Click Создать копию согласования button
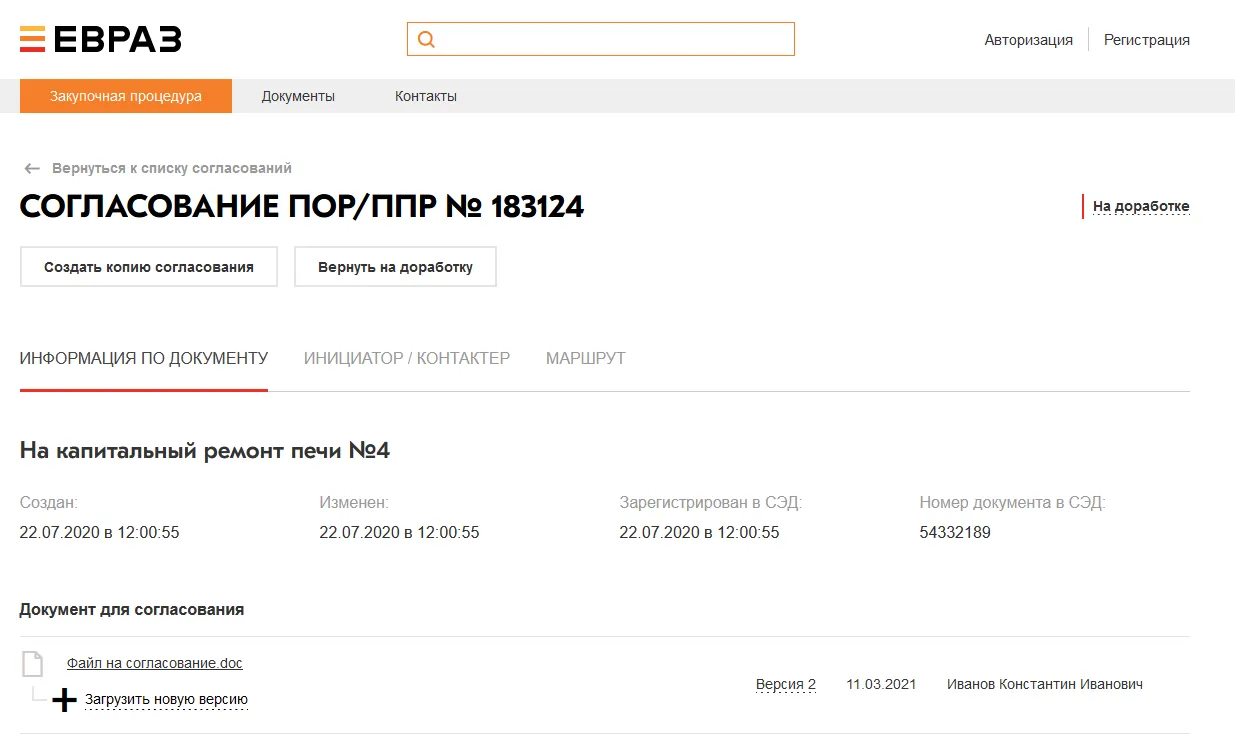1235x752 pixels. [x=148, y=266]
